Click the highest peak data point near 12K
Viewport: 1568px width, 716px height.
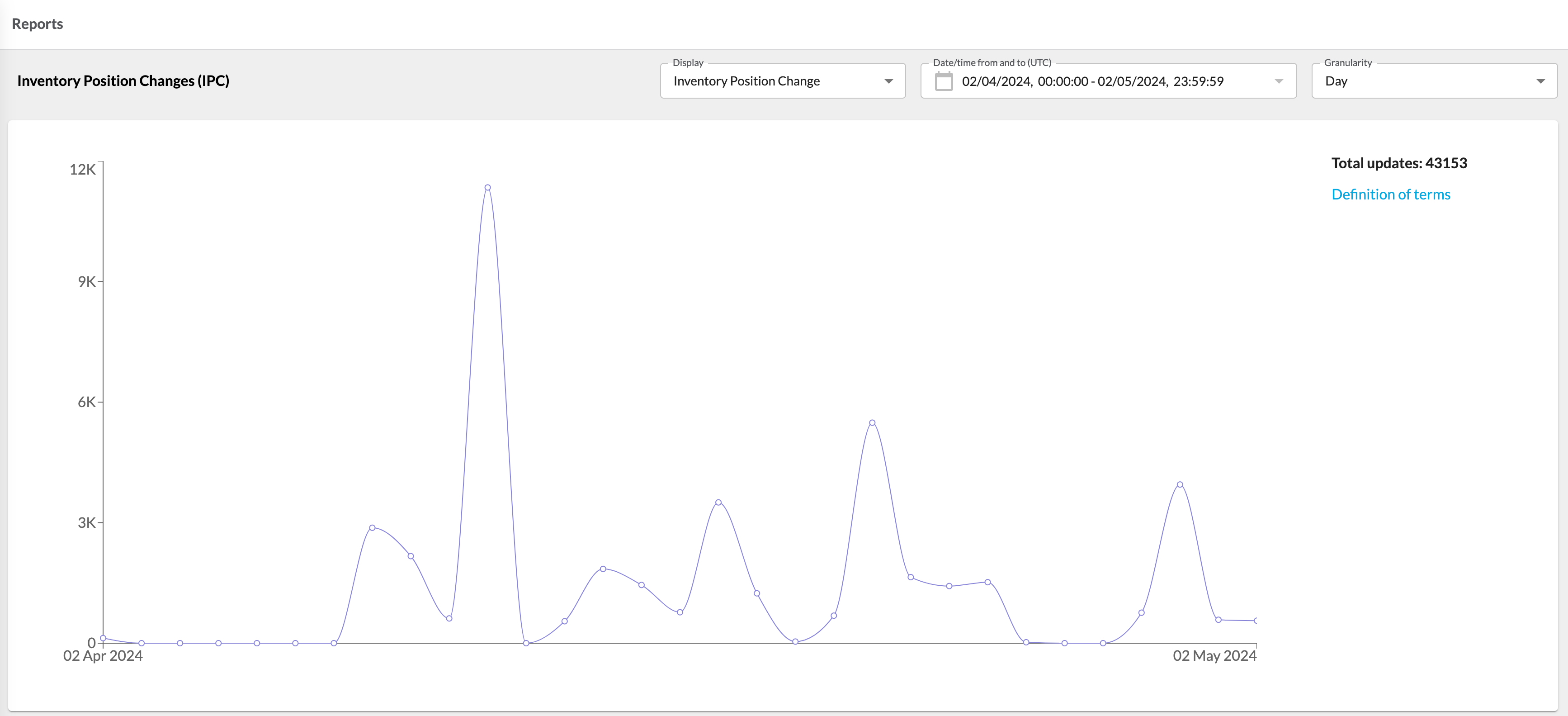click(x=487, y=188)
